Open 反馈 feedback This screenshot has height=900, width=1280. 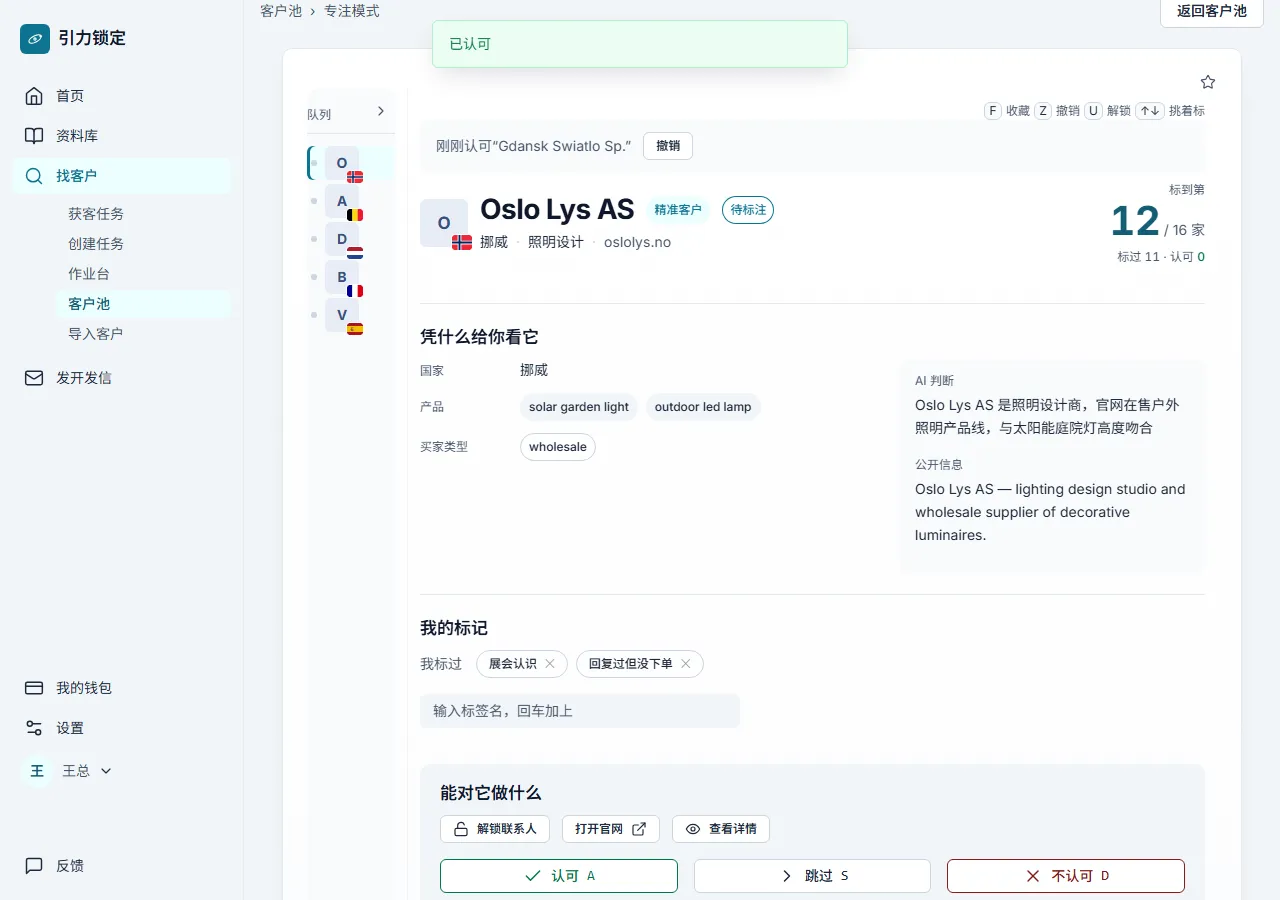click(122, 866)
